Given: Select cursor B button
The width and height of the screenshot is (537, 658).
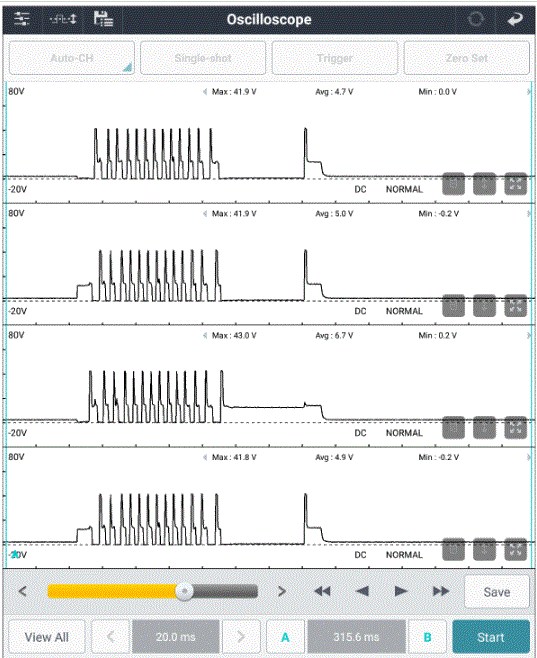Looking at the screenshot, I should point(428,637).
